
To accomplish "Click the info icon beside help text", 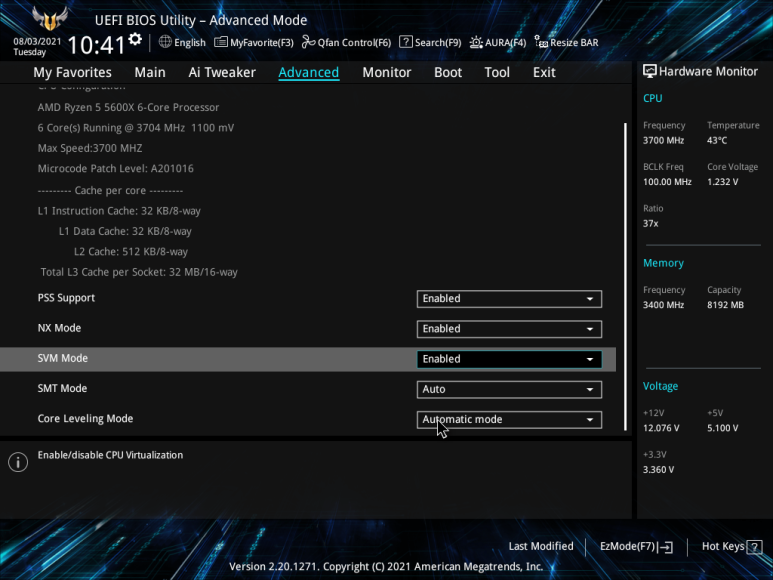I will [x=18, y=462].
